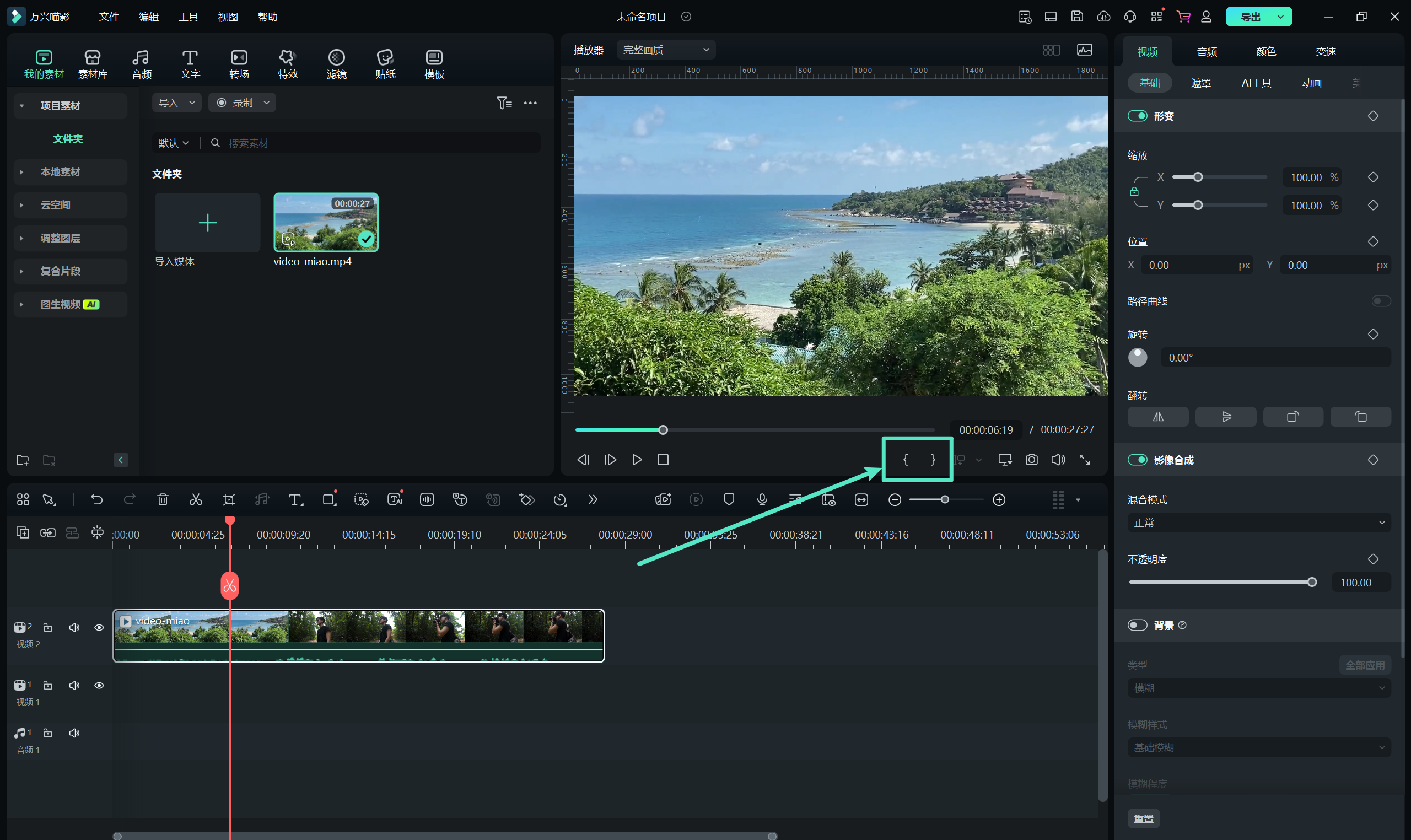
Task: Click the 不透明度 opacity slider handle
Action: pyautogui.click(x=1311, y=582)
